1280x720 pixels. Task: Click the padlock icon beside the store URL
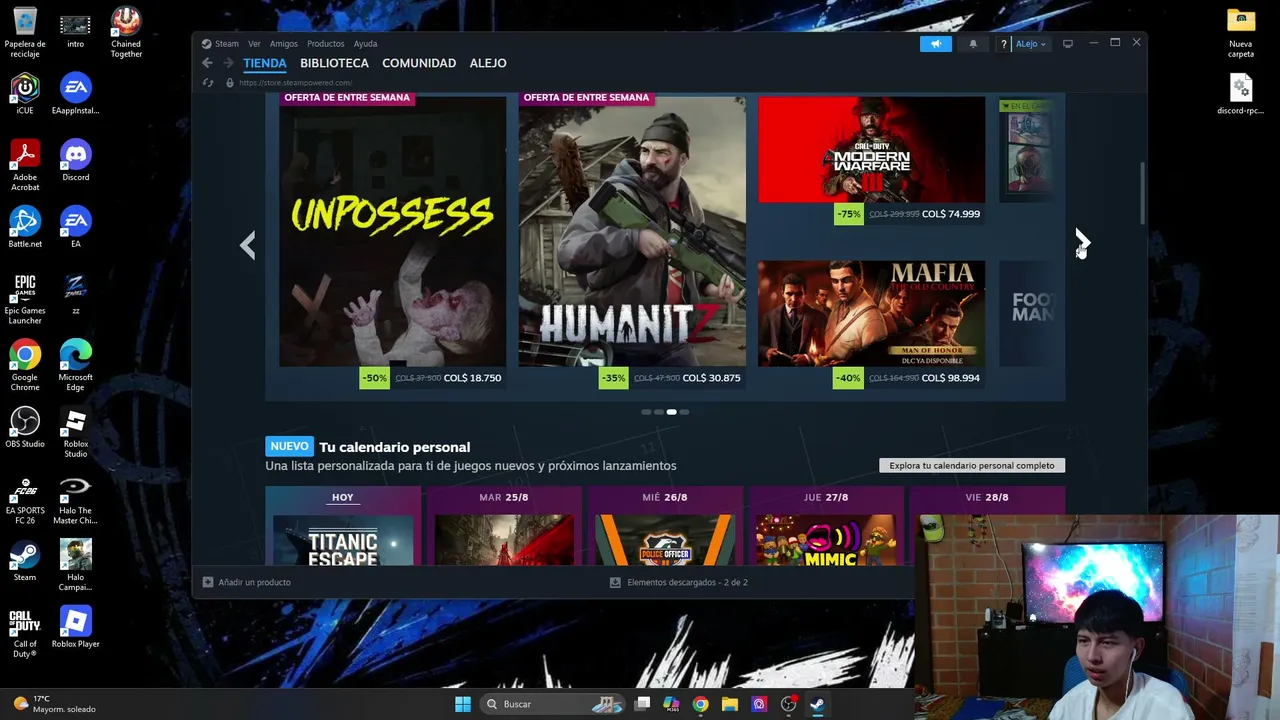230,83
